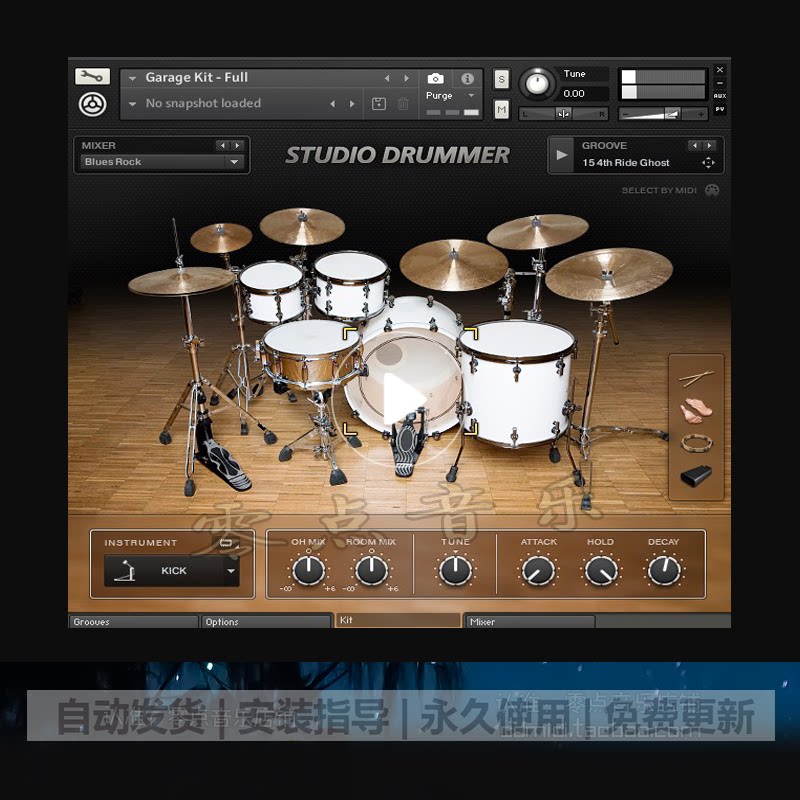Mute the instrument with the M button

[504, 106]
